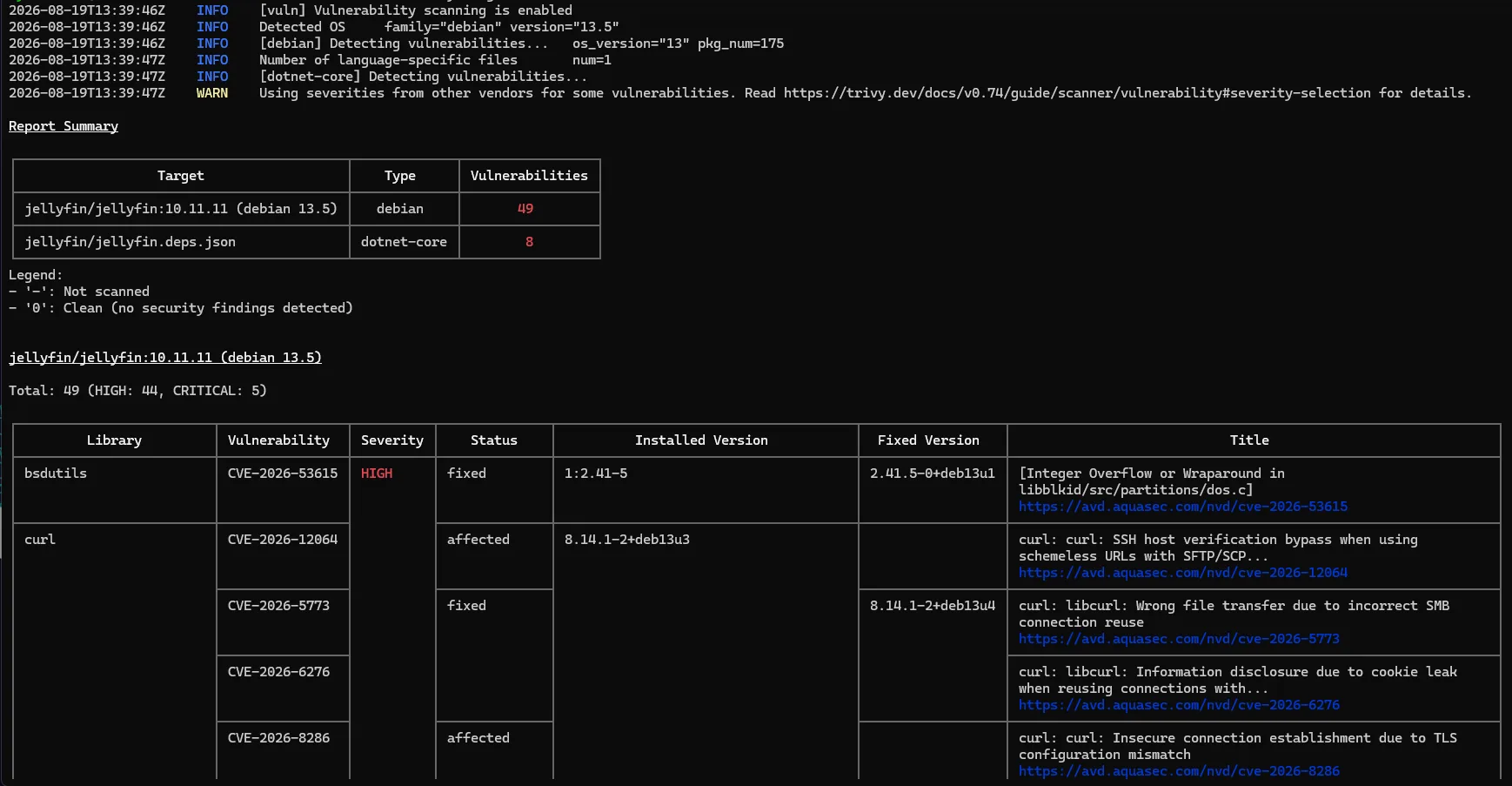Click the "Vulnerabilities" summary column header
The width and height of the screenshot is (1512, 786).
[x=529, y=176]
